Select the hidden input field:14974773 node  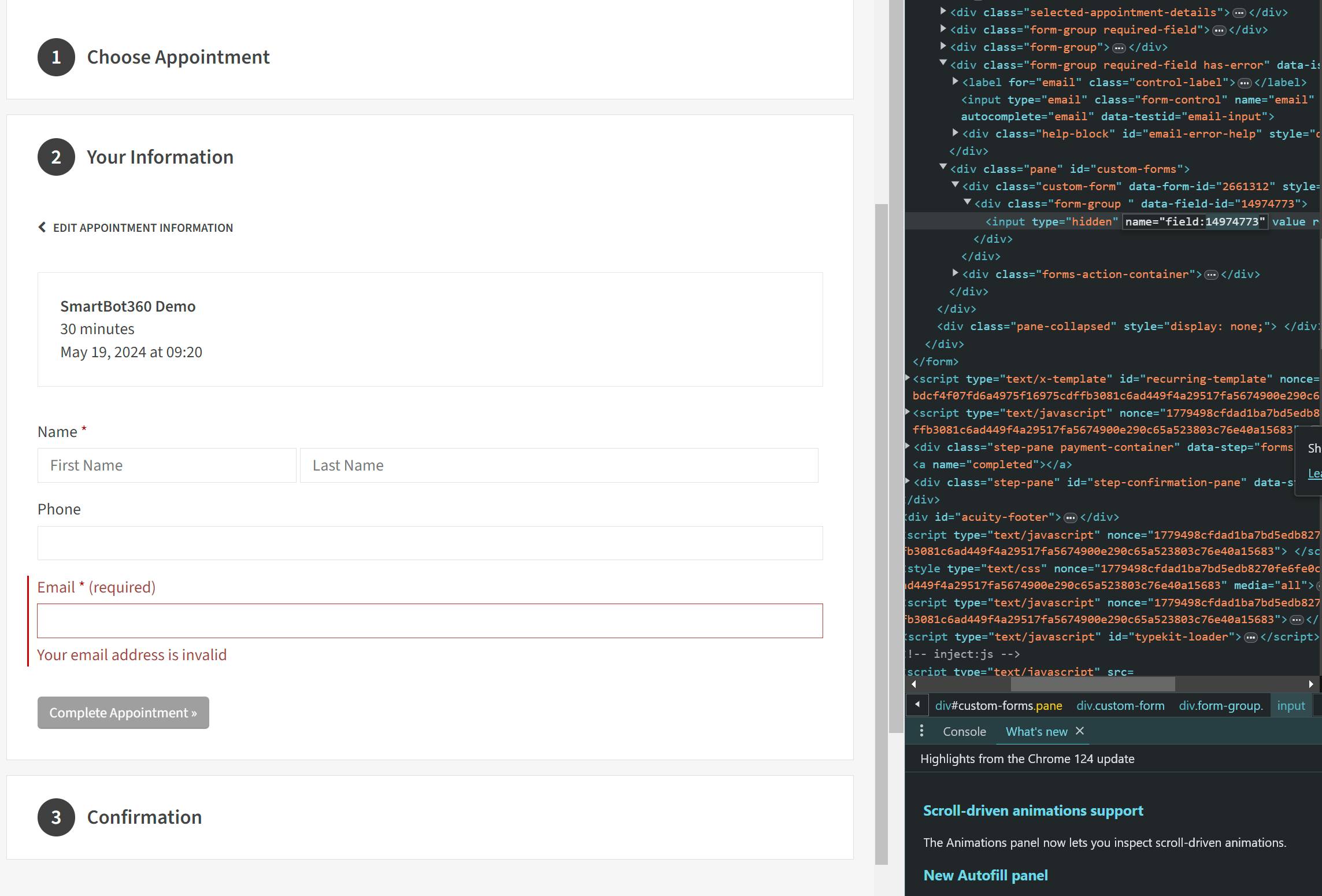[x=1113, y=221]
